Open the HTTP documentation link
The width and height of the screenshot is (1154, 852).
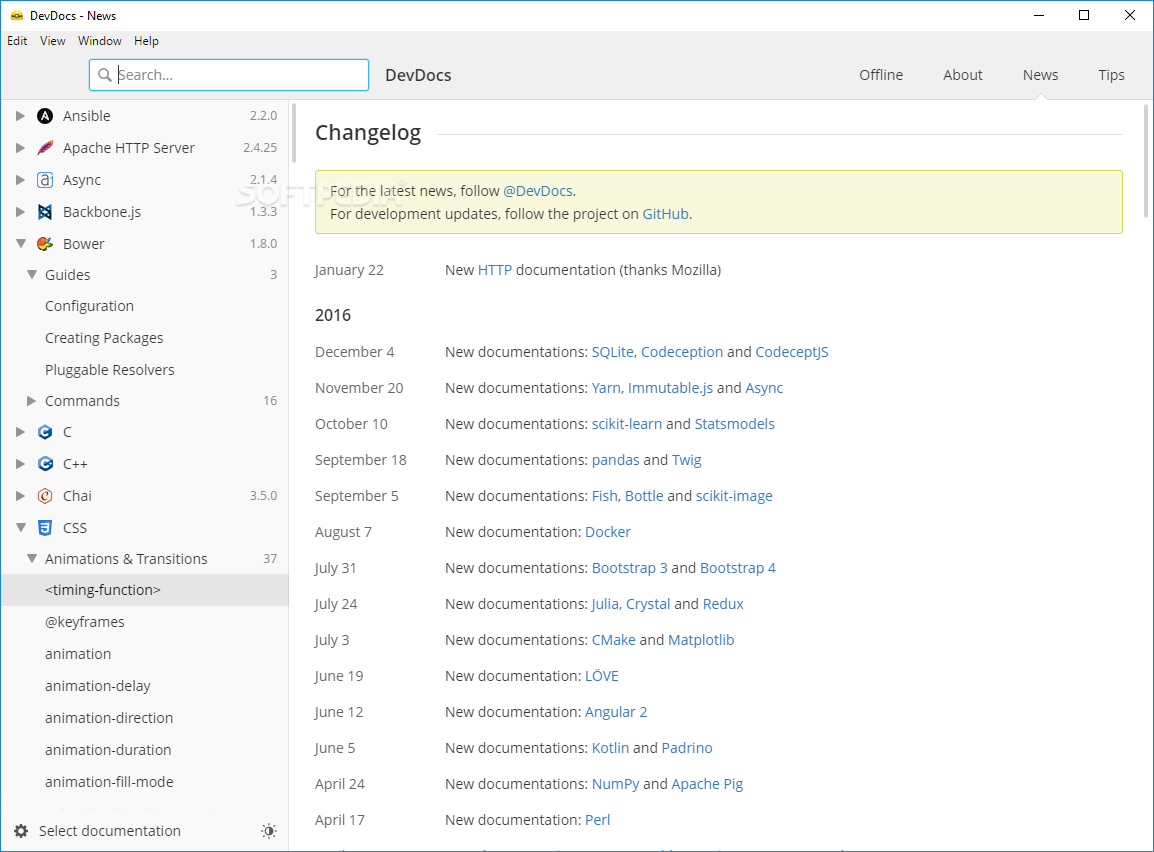[495, 270]
